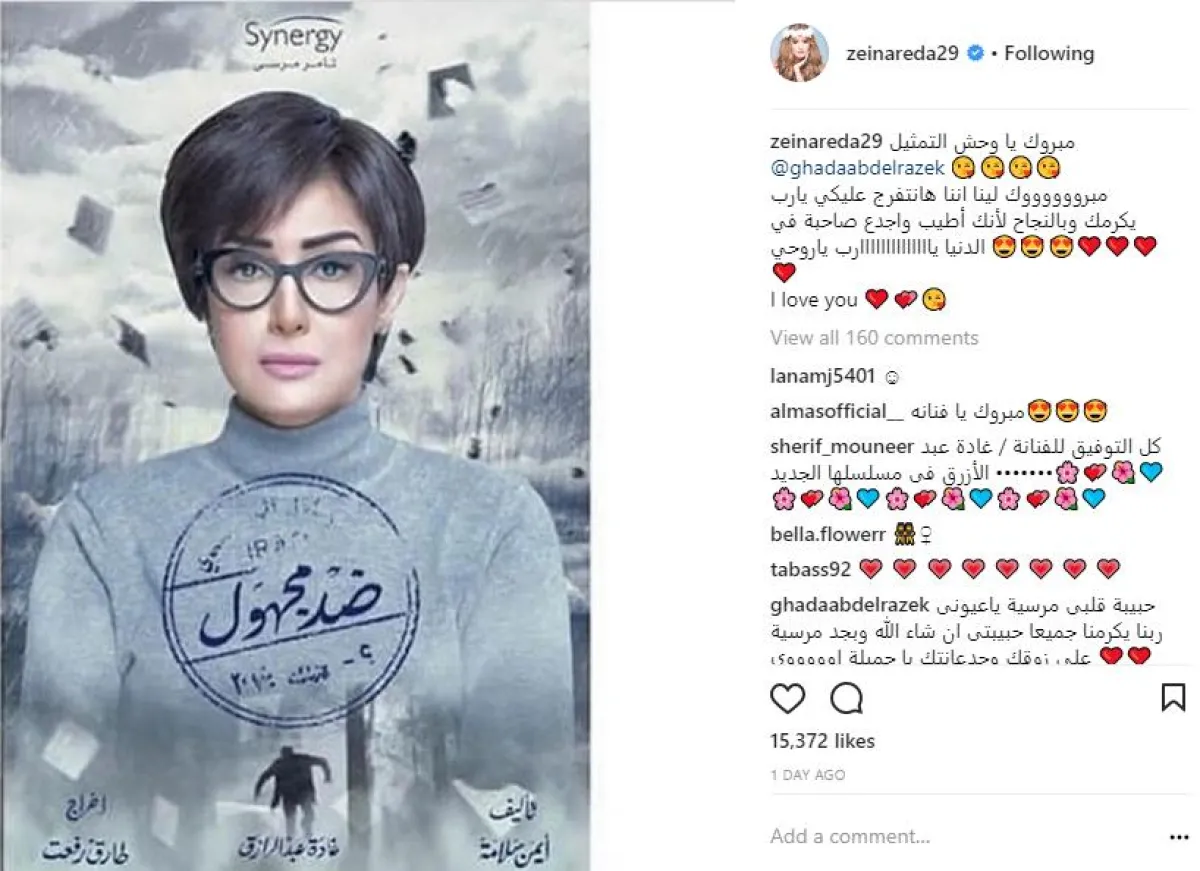Click the Synergy logo on poster

(x=293, y=42)
